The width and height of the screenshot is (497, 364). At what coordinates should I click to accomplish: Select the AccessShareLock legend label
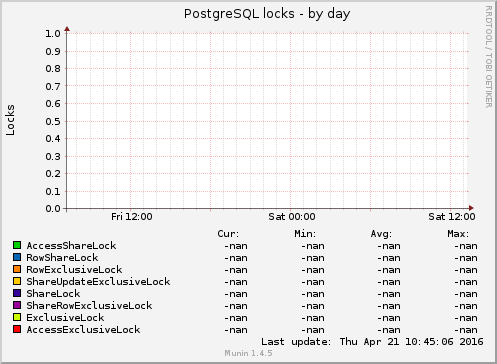click(71, 246)
